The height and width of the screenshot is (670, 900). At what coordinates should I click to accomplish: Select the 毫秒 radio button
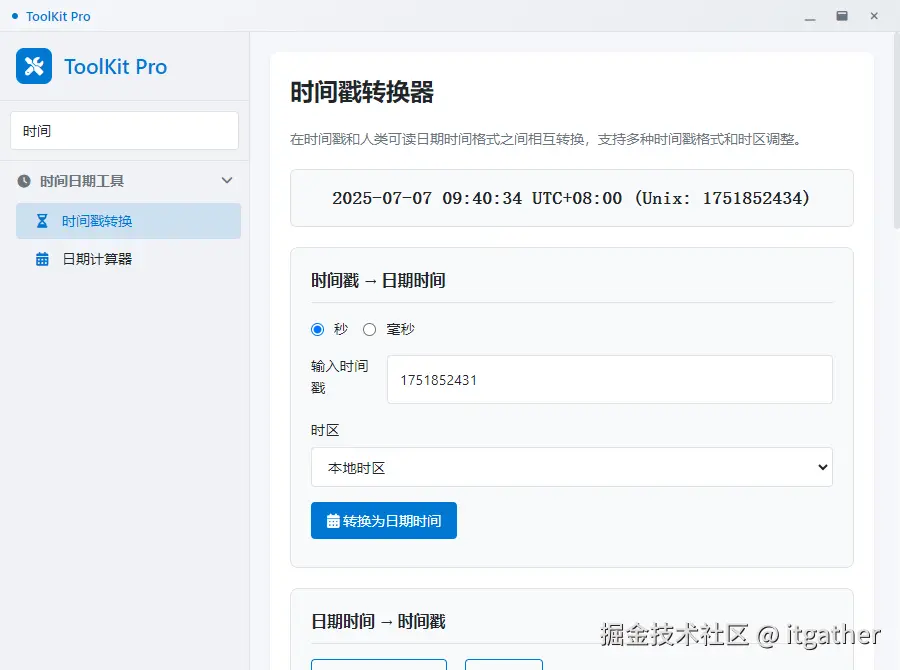coord(370,330)
